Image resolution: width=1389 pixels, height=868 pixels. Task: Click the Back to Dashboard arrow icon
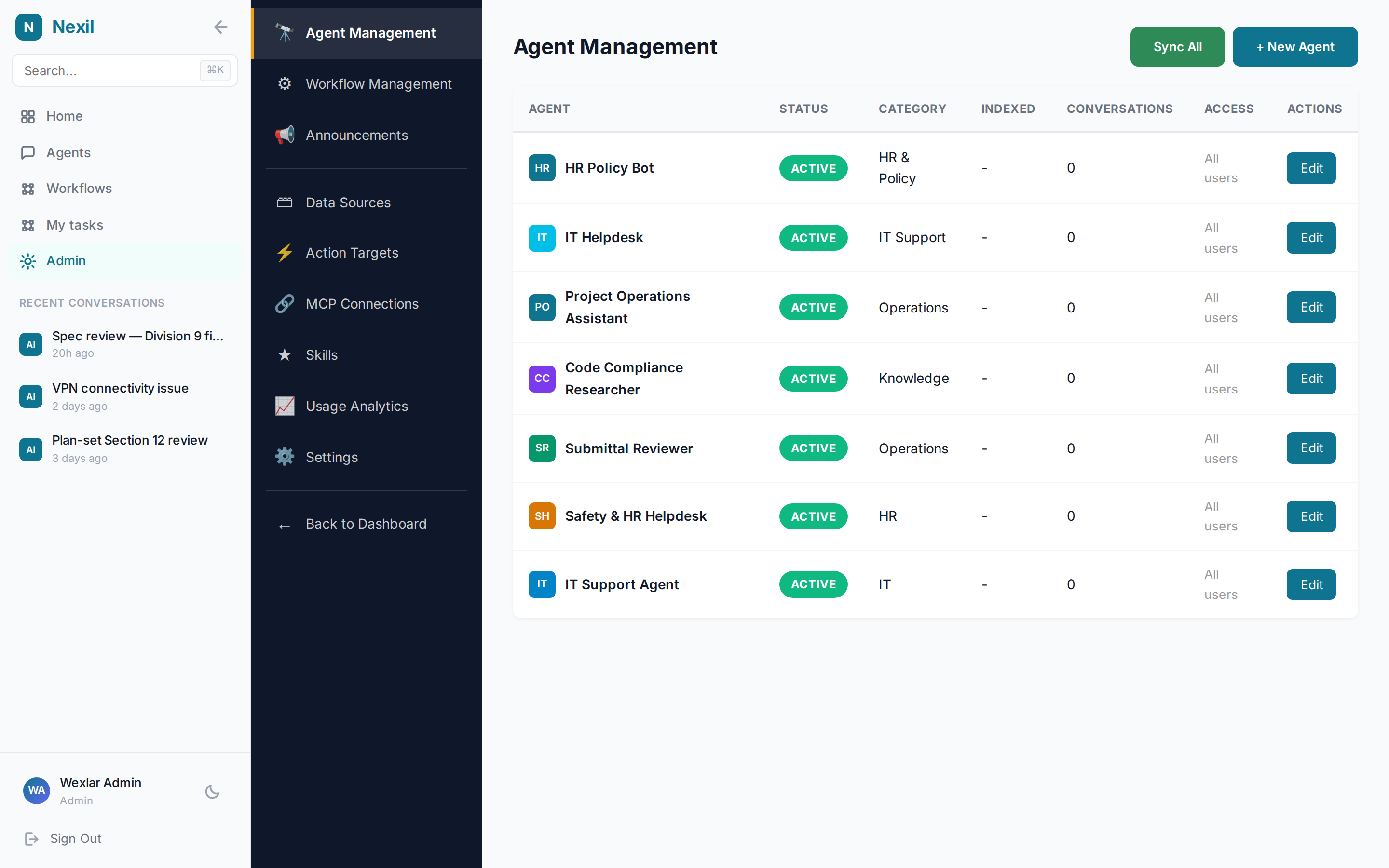click(285, 526)
